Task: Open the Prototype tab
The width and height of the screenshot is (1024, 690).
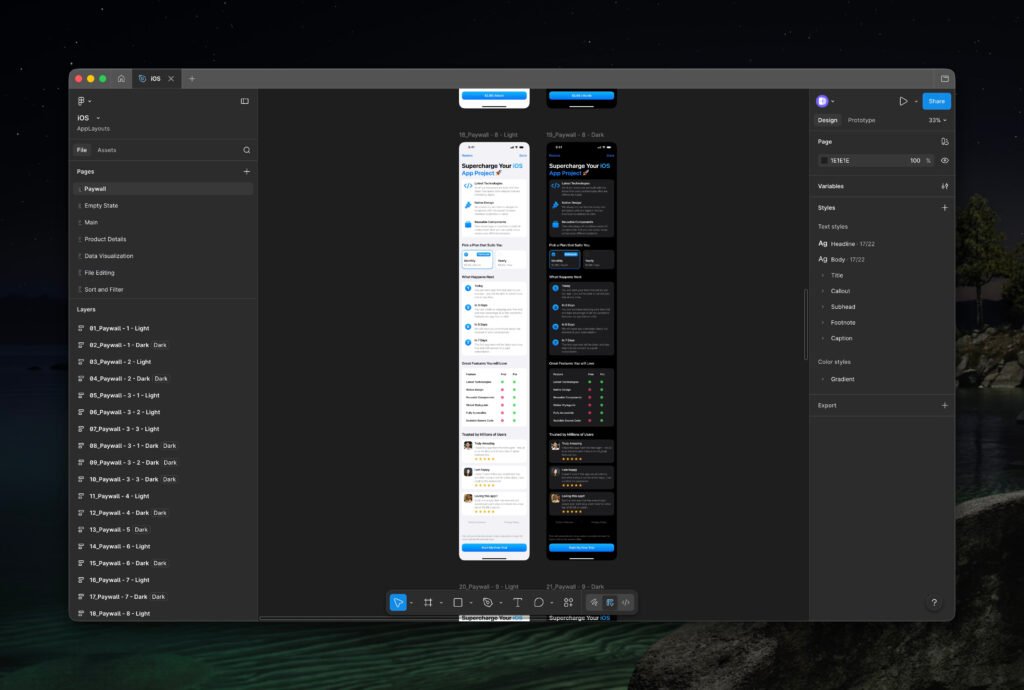Action: (x=861, y=120)
